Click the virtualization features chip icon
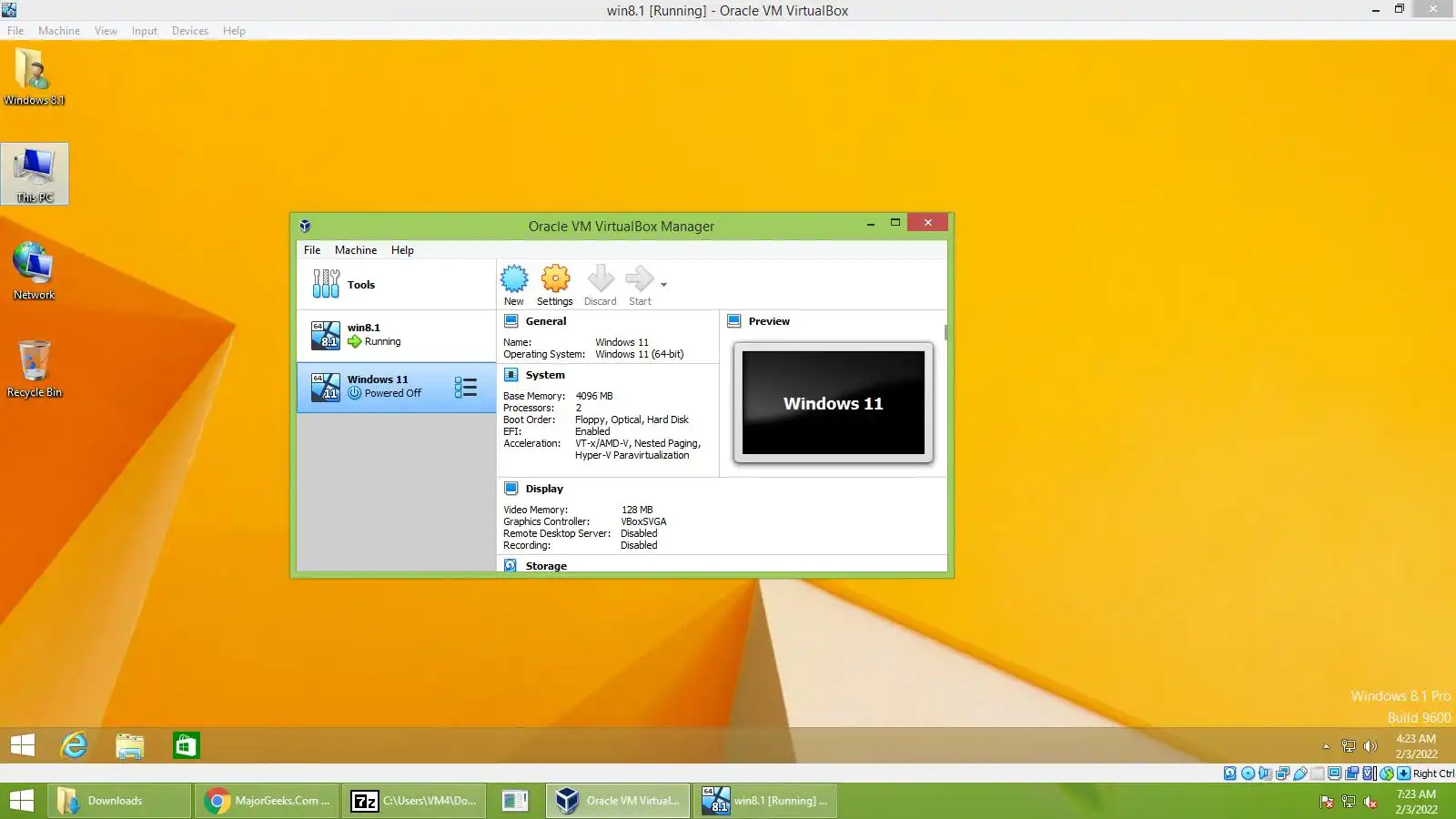The width and height of the screenshot is (1456, 819). click(1370, 773)
